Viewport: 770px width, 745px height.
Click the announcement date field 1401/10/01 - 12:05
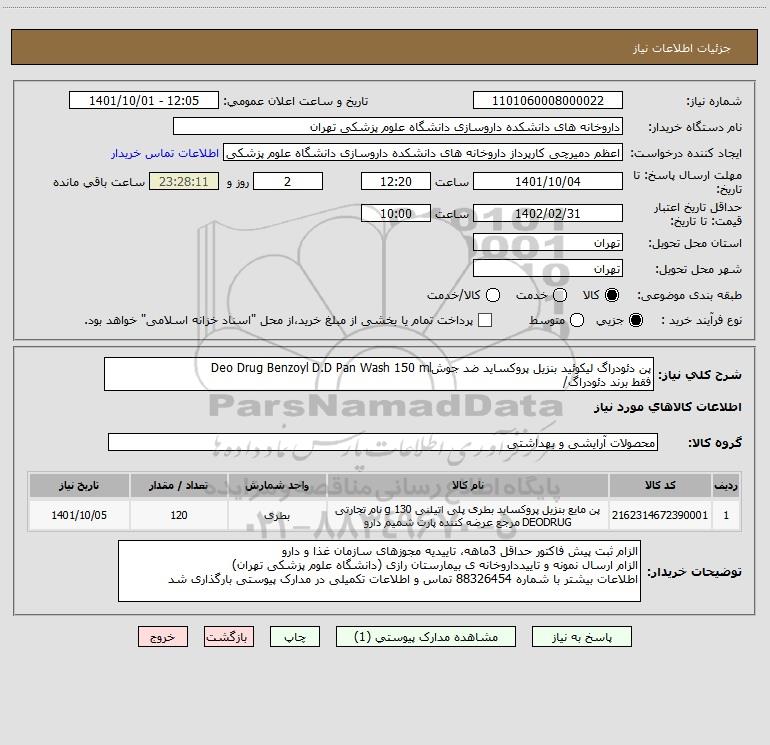(144, 101)
